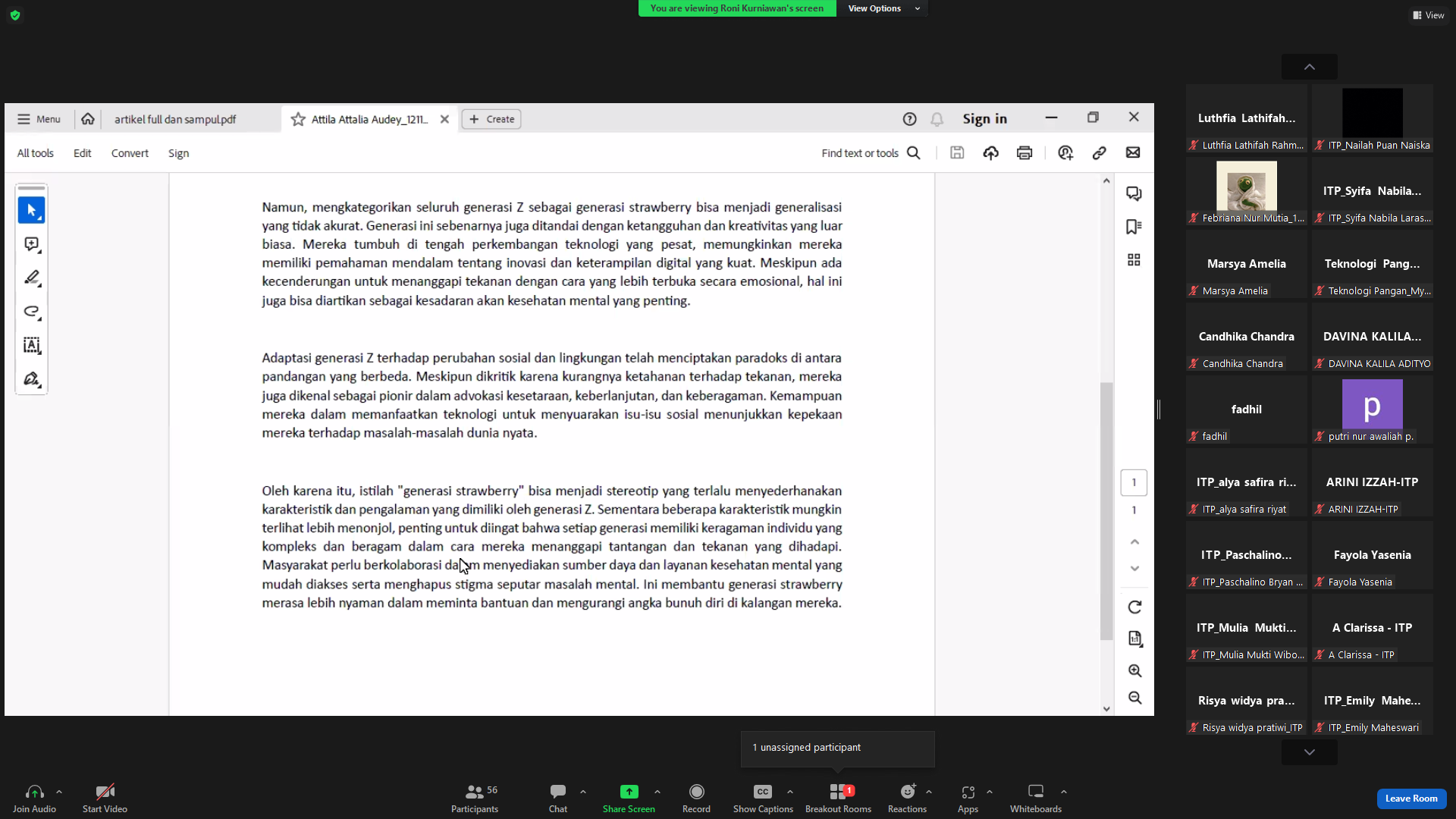Upload file to cloud storage icon

click(x=990, y=153)
